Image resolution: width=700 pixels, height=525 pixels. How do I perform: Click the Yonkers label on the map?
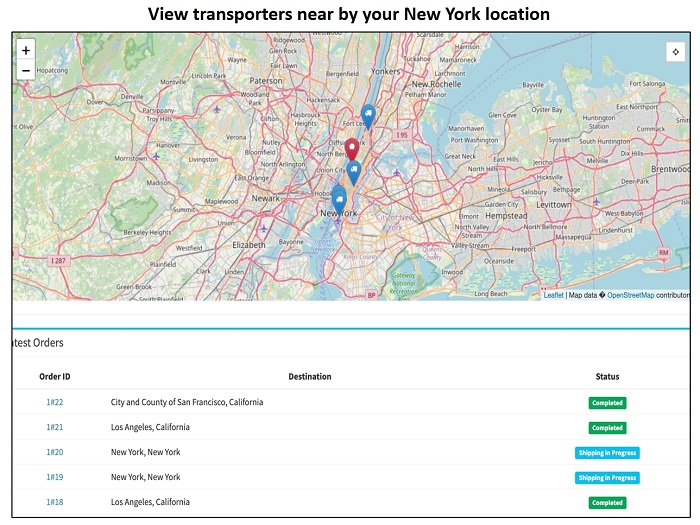tap(386, 71)
